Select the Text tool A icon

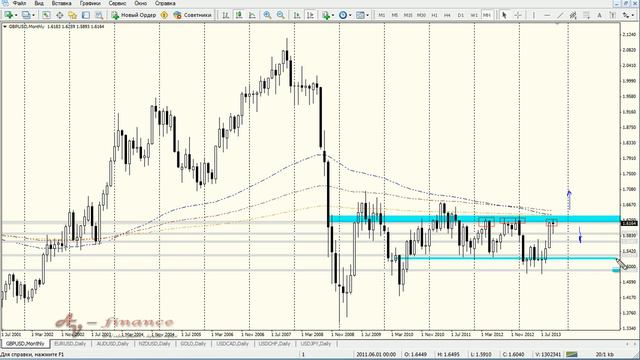(600, 15)
